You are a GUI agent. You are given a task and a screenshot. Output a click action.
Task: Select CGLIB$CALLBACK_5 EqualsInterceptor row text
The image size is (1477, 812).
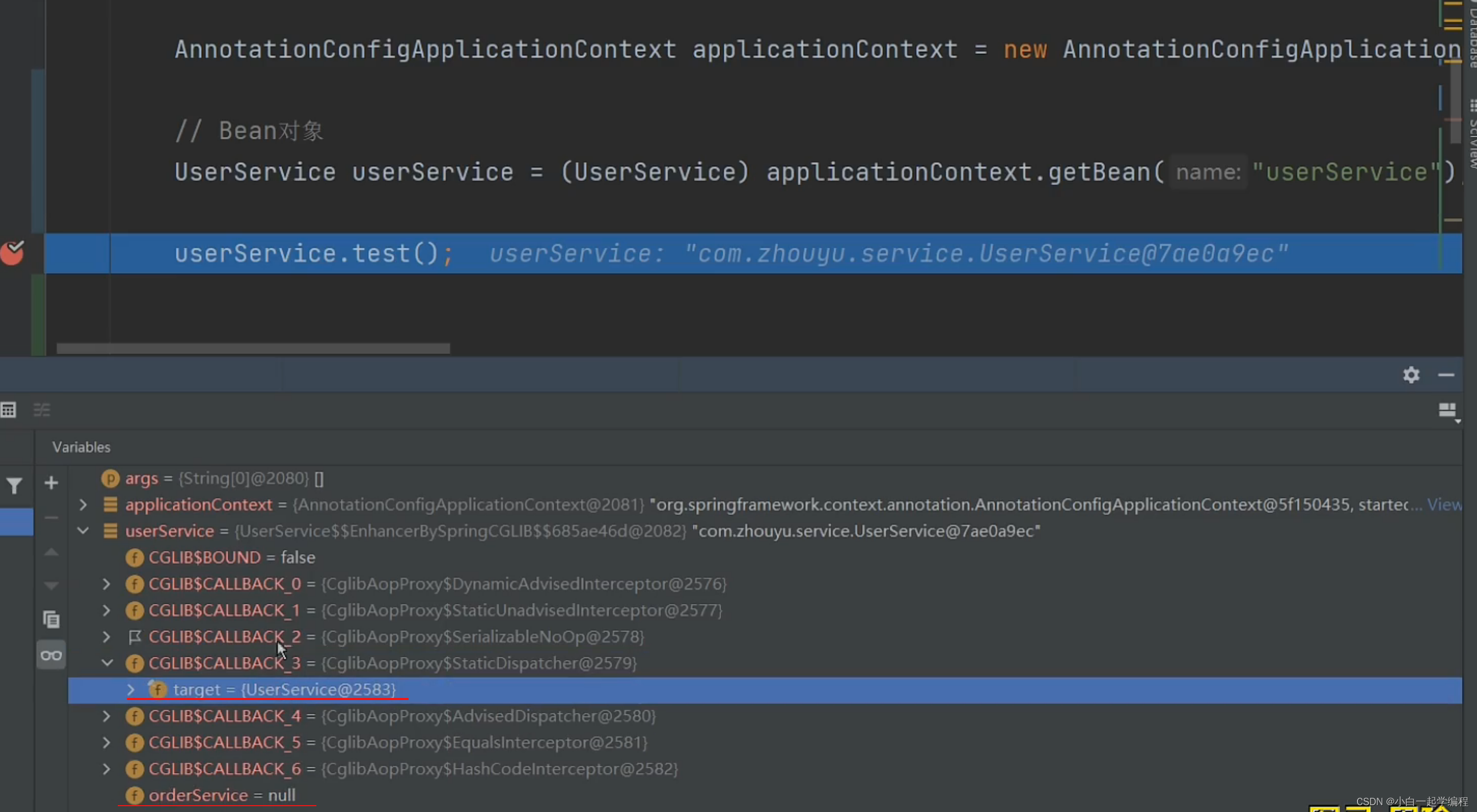pos(398,742)
